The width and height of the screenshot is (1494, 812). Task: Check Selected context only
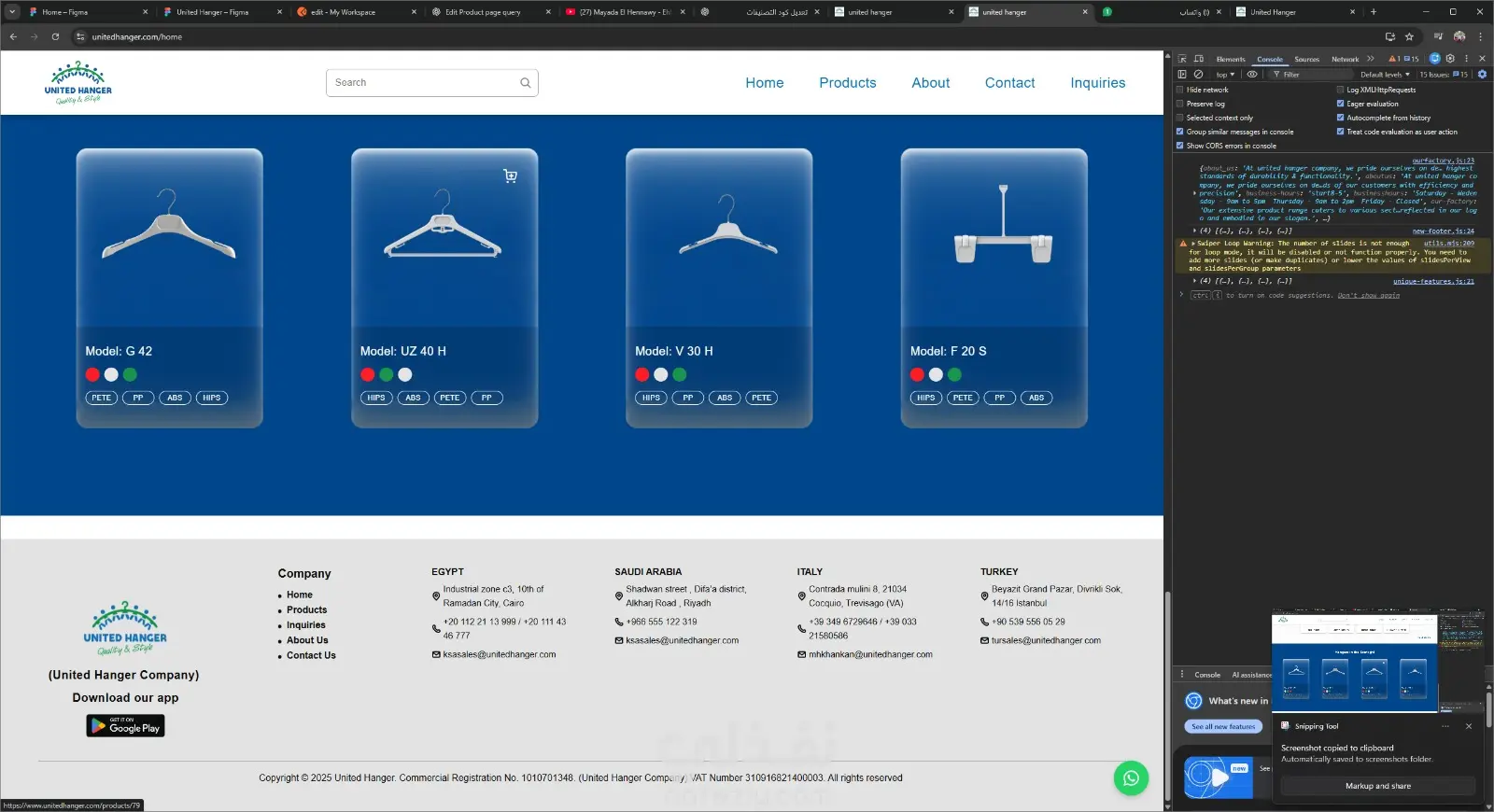(1180, 118)
